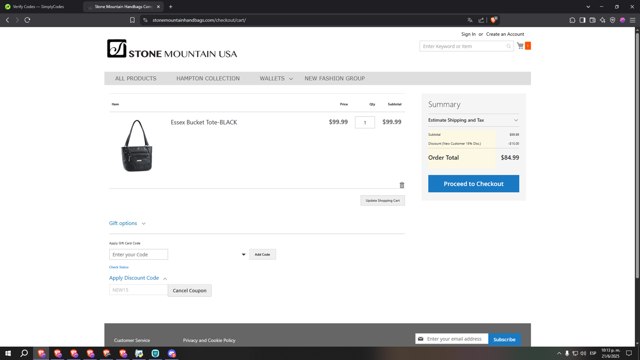Click the volume icon in system tray
640x360 pixels.
(583, 353)
